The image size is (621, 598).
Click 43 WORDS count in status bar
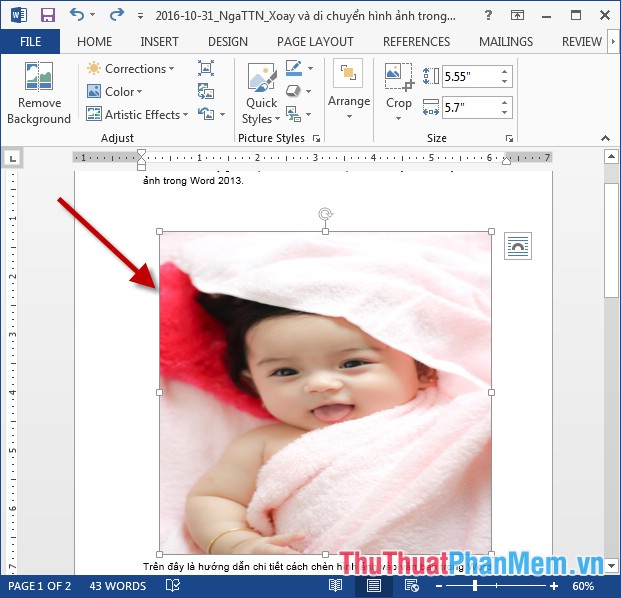click(118, 586)
